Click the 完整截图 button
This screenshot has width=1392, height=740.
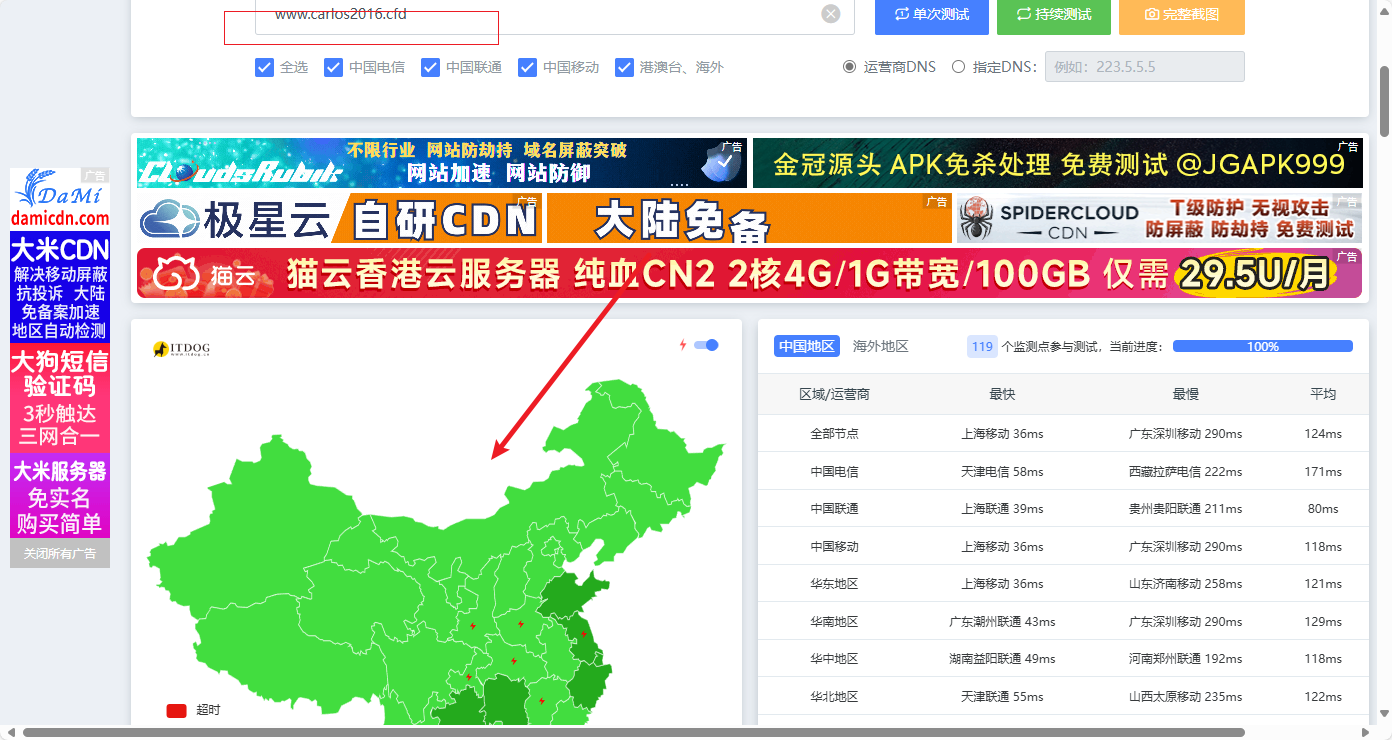(x=1182, y=15)
